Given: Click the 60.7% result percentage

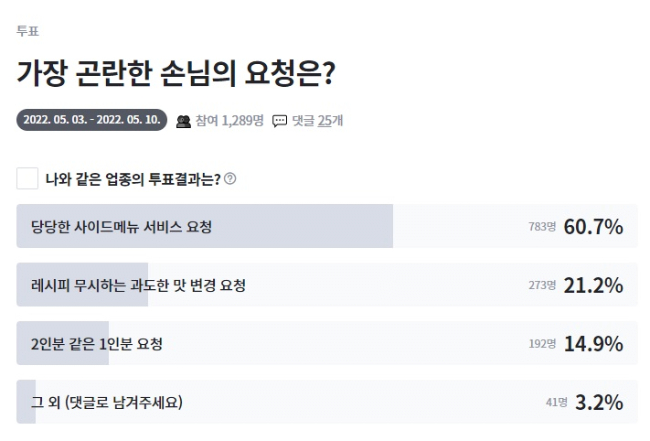Looking at the screenshot, I should [x=593, y=227].
